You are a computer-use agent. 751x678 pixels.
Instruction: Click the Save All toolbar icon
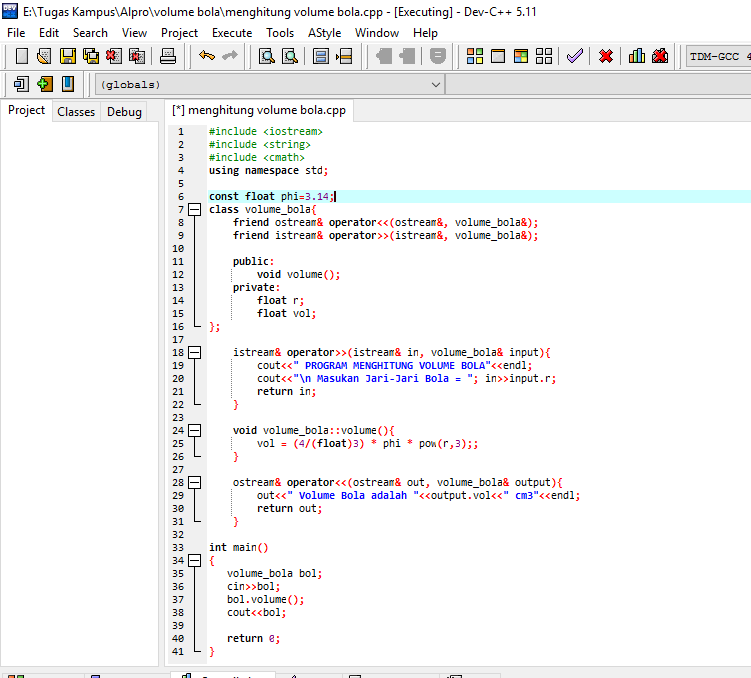(91, 56)
